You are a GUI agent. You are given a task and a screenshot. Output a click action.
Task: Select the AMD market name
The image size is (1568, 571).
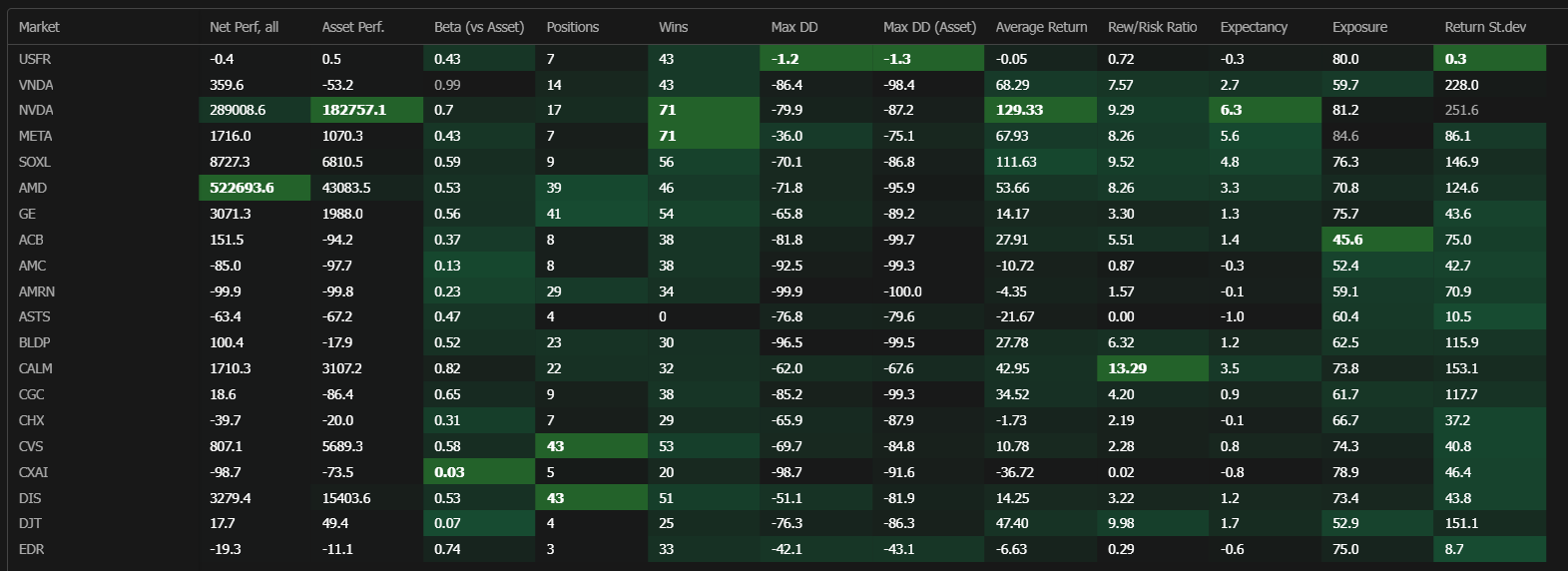33,188
